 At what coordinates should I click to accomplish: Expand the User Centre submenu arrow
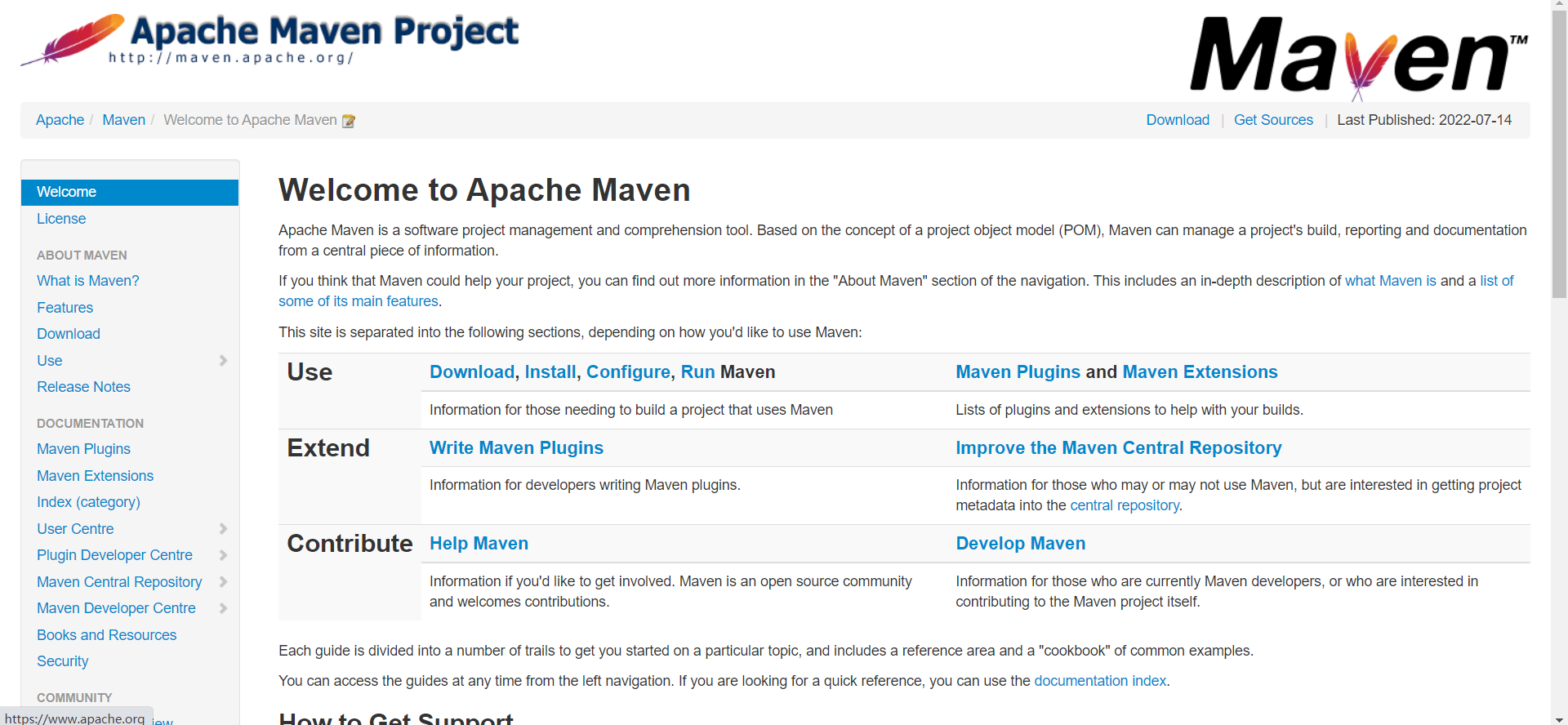click(223, 529)
